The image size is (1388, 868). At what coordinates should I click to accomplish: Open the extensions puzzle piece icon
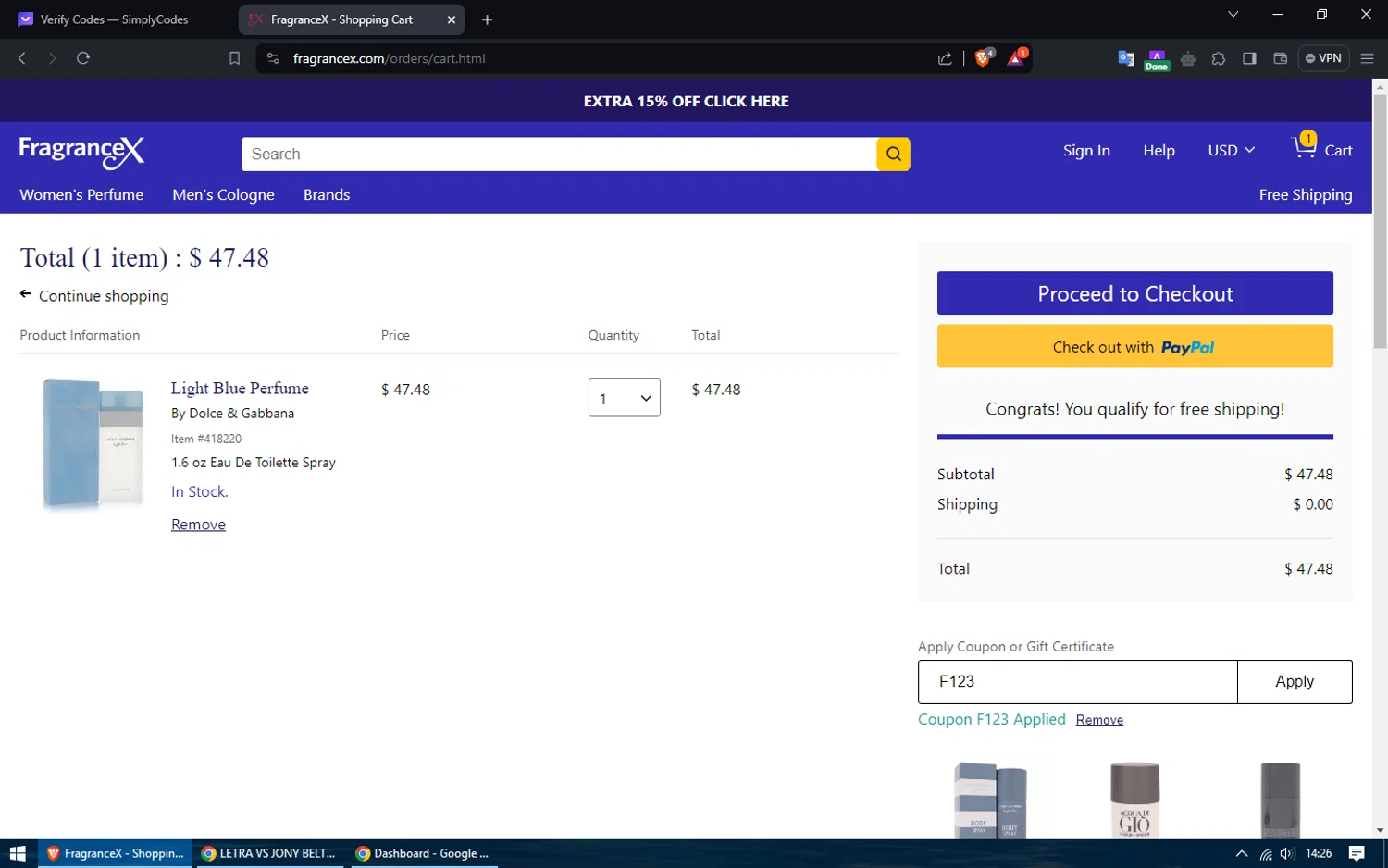point(1219,58)
